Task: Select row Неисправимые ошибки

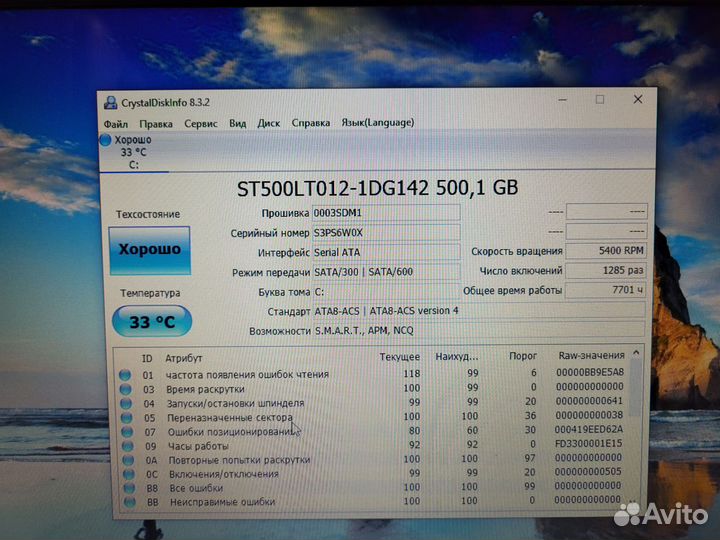Action: 372,501
